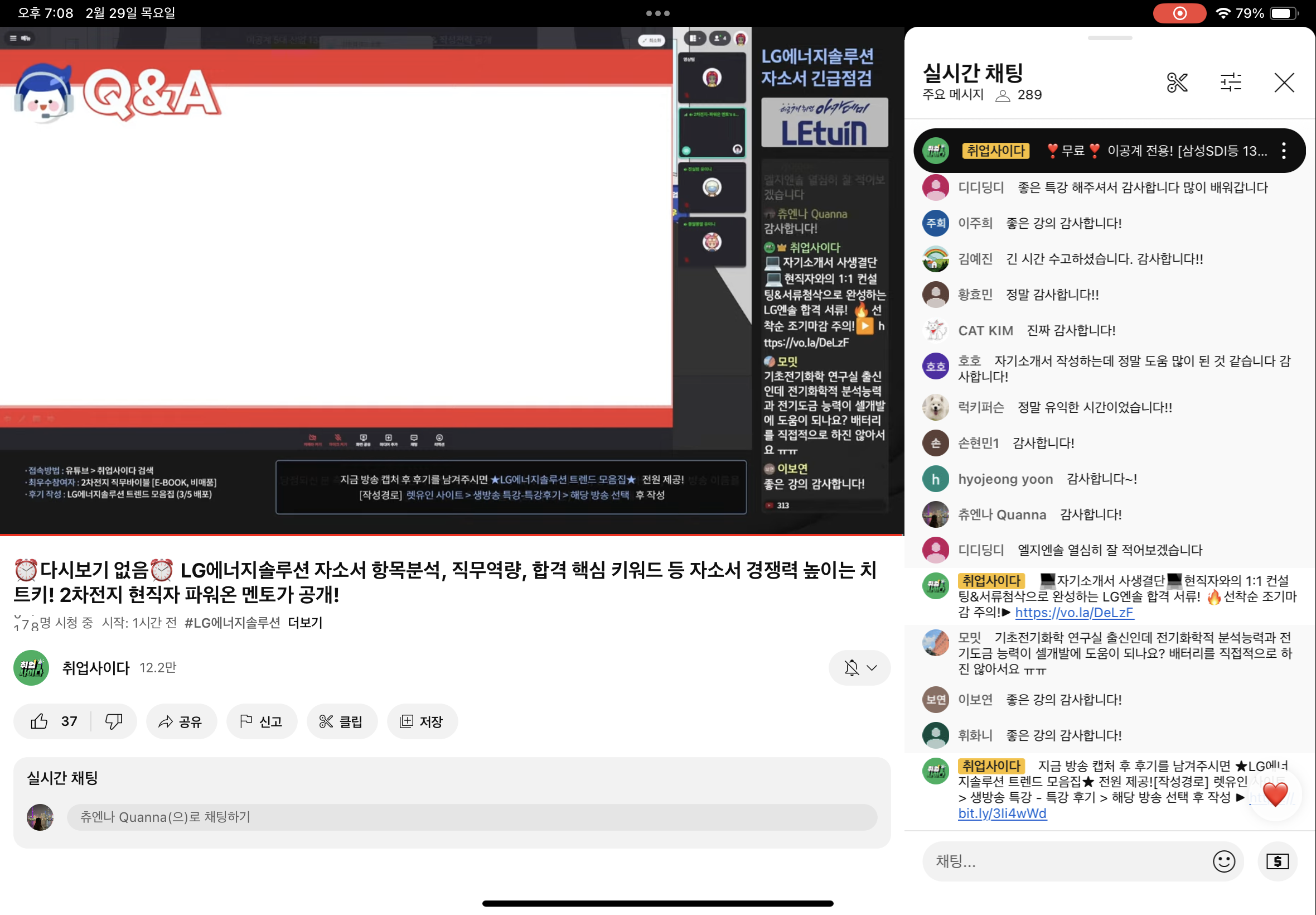Image resolution: width=1316 pixels, height=915 pixels.
Task: Open https://vo.la/DeLzF link in chat
Action: coord(1073,612)
